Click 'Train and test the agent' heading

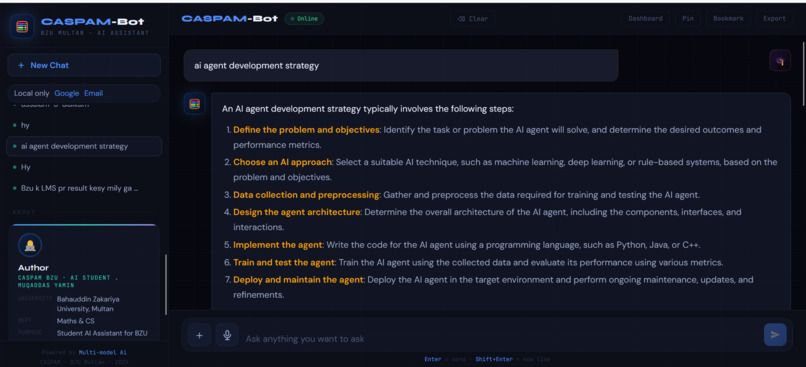coord(284,263)
